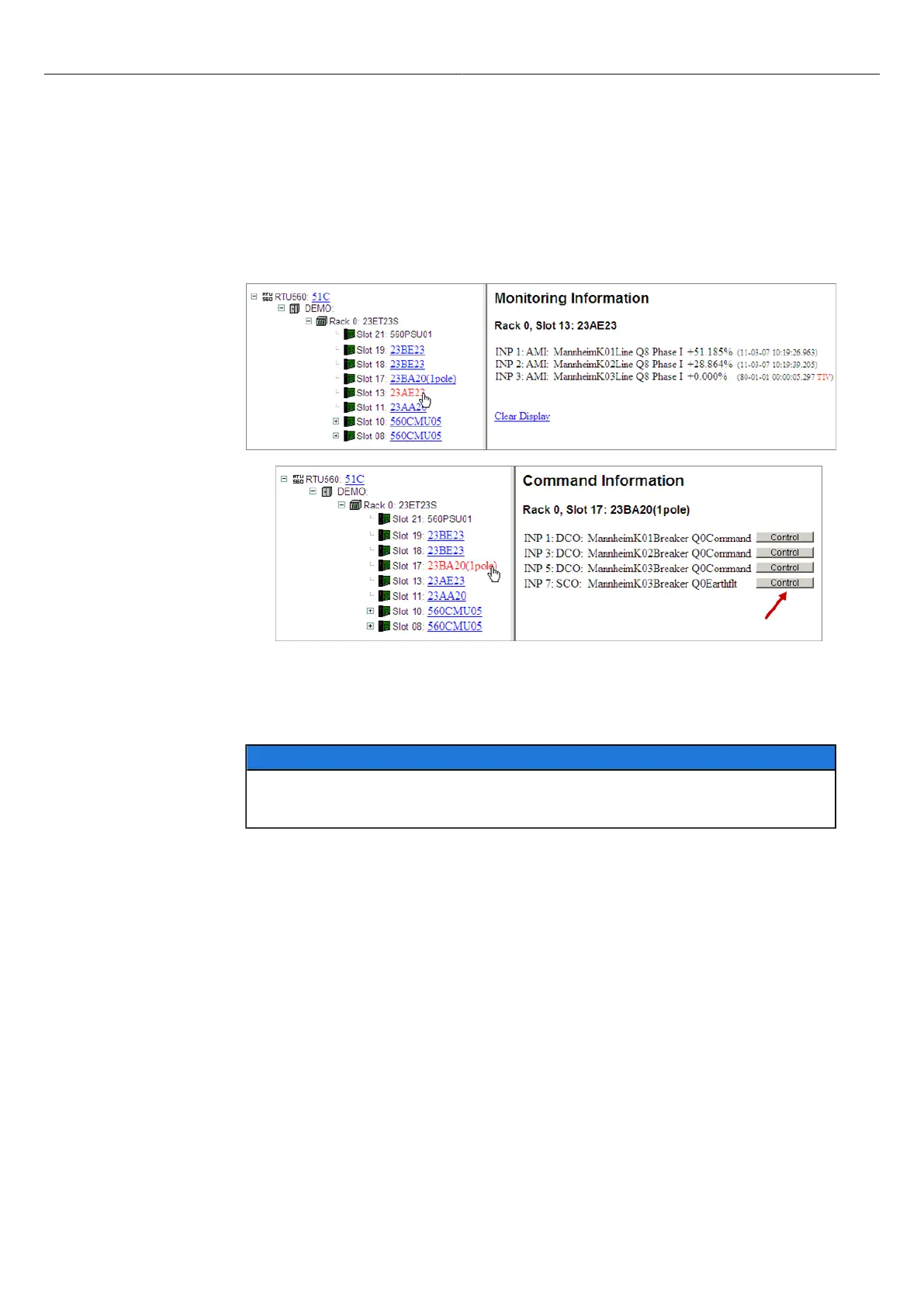Click Slot 19 module icon in lower Command tree
The image size is (924, 1307).
pos(384,535)
